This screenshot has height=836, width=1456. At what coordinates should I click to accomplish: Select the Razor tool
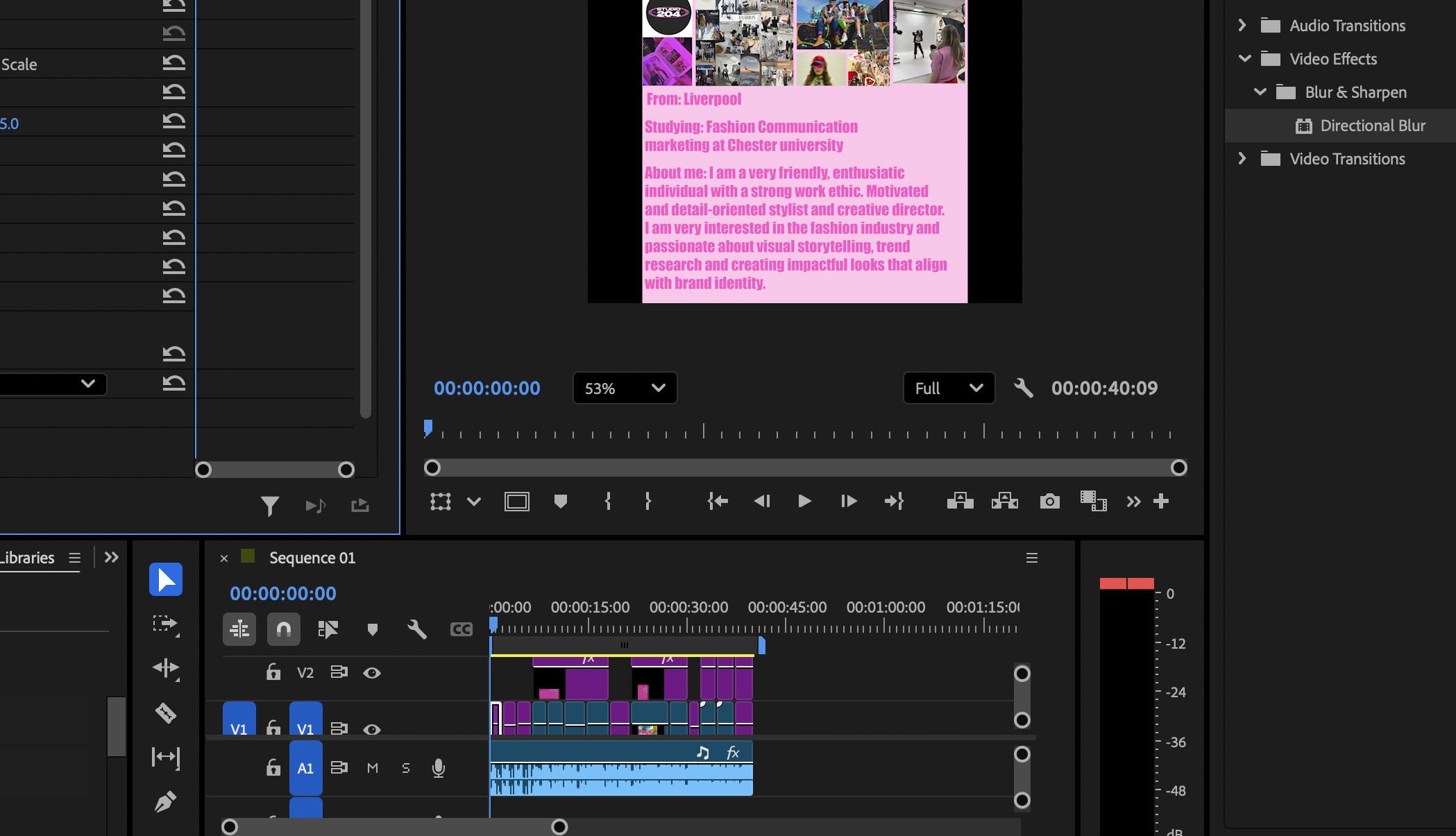(165, 713)
